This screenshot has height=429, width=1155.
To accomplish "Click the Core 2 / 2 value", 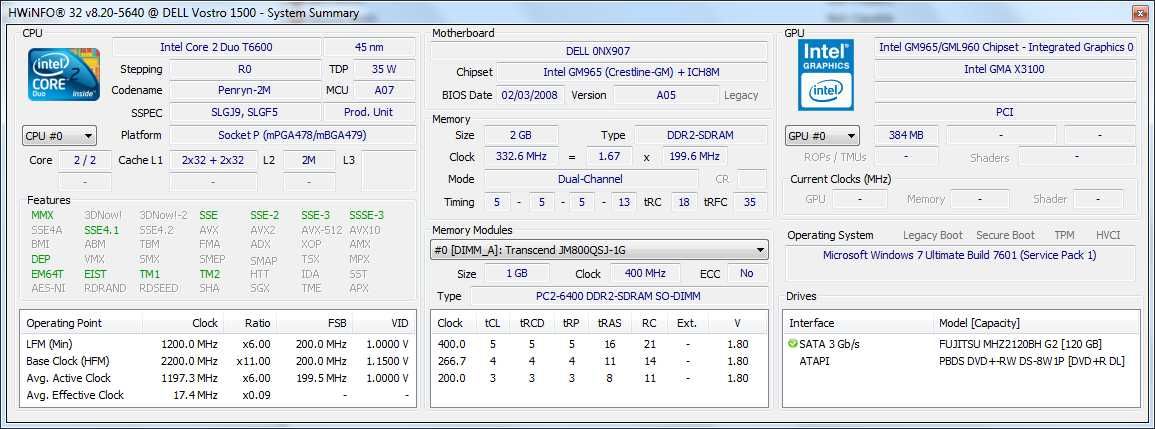I will pyautogui.click(x=85, y=160).
